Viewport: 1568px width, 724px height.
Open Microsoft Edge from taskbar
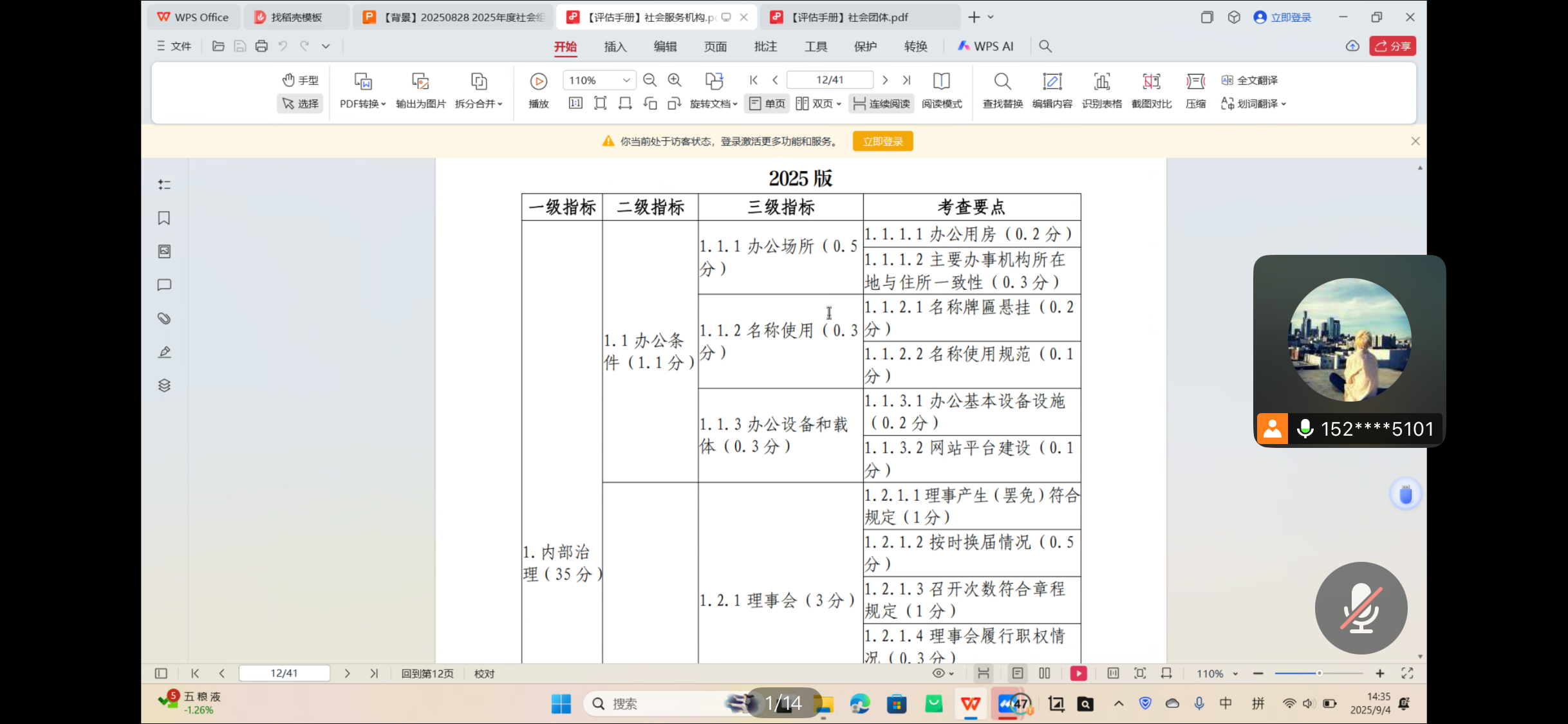(x=859, y=704)
